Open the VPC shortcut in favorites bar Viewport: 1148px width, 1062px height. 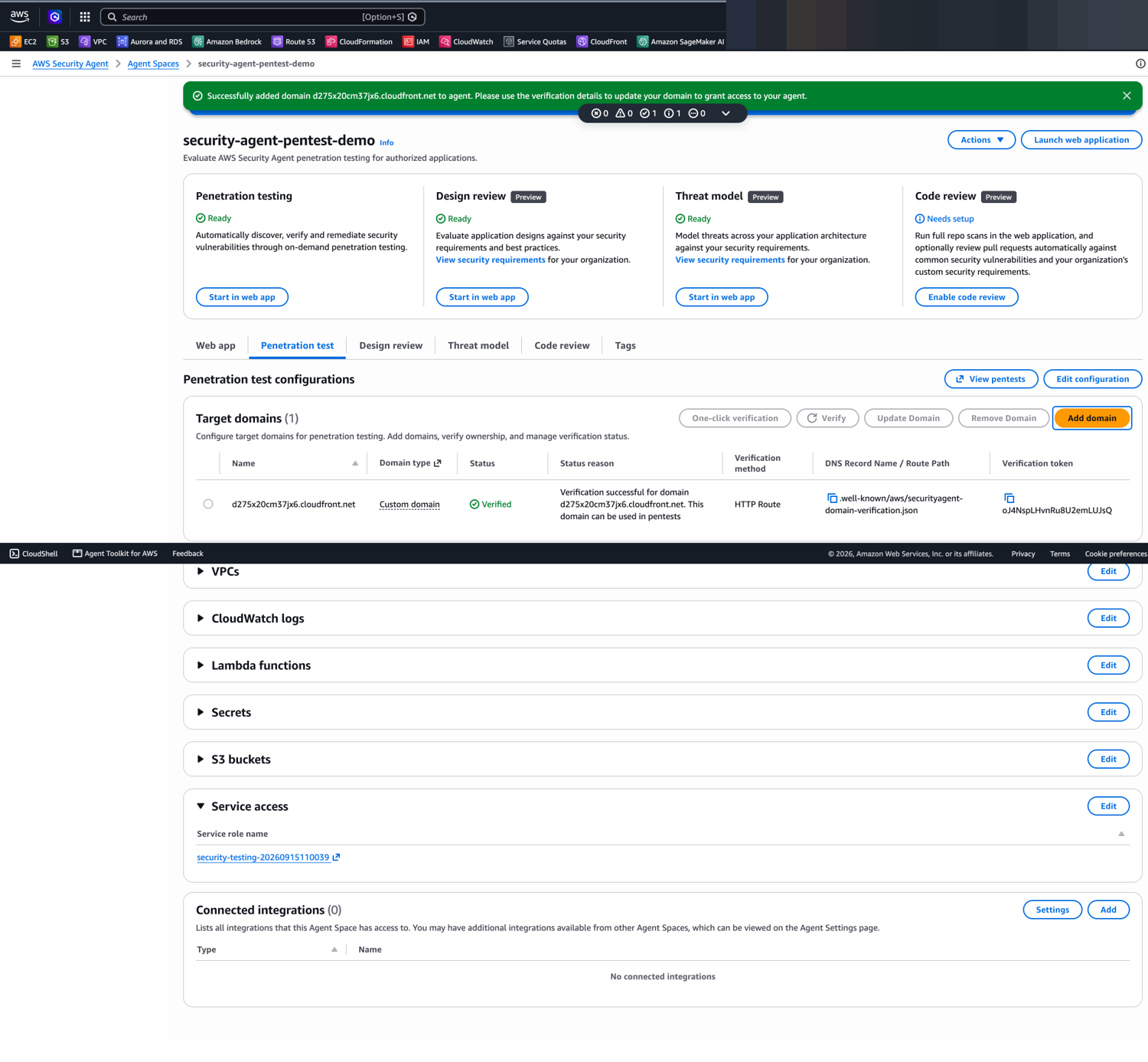(93, 41)
